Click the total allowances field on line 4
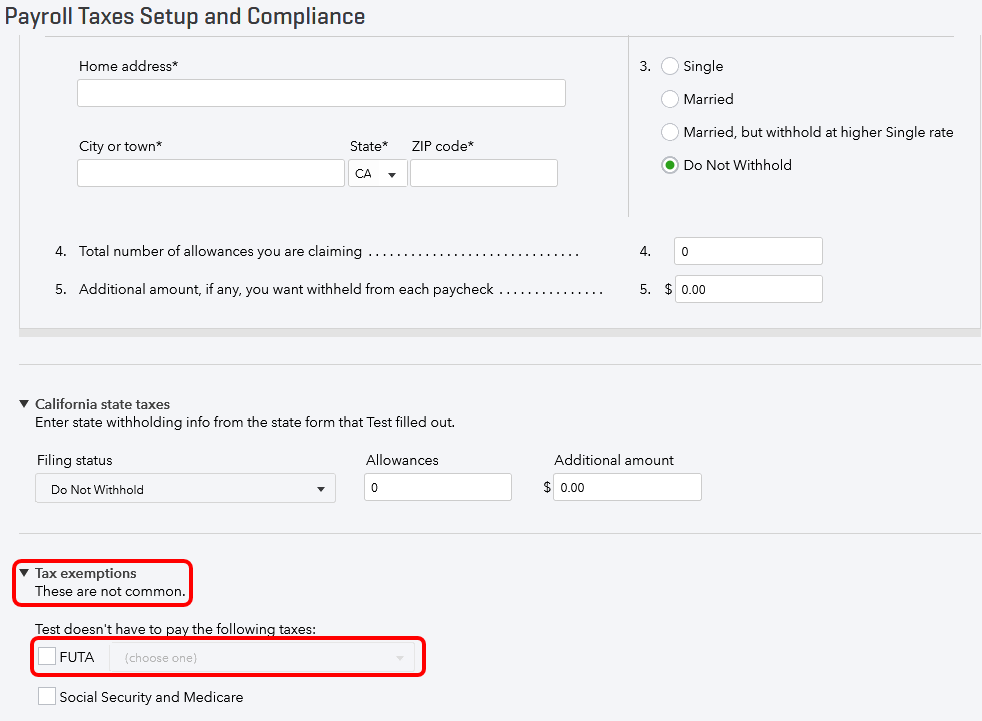The image size is (982, 721). pos(748,251)
